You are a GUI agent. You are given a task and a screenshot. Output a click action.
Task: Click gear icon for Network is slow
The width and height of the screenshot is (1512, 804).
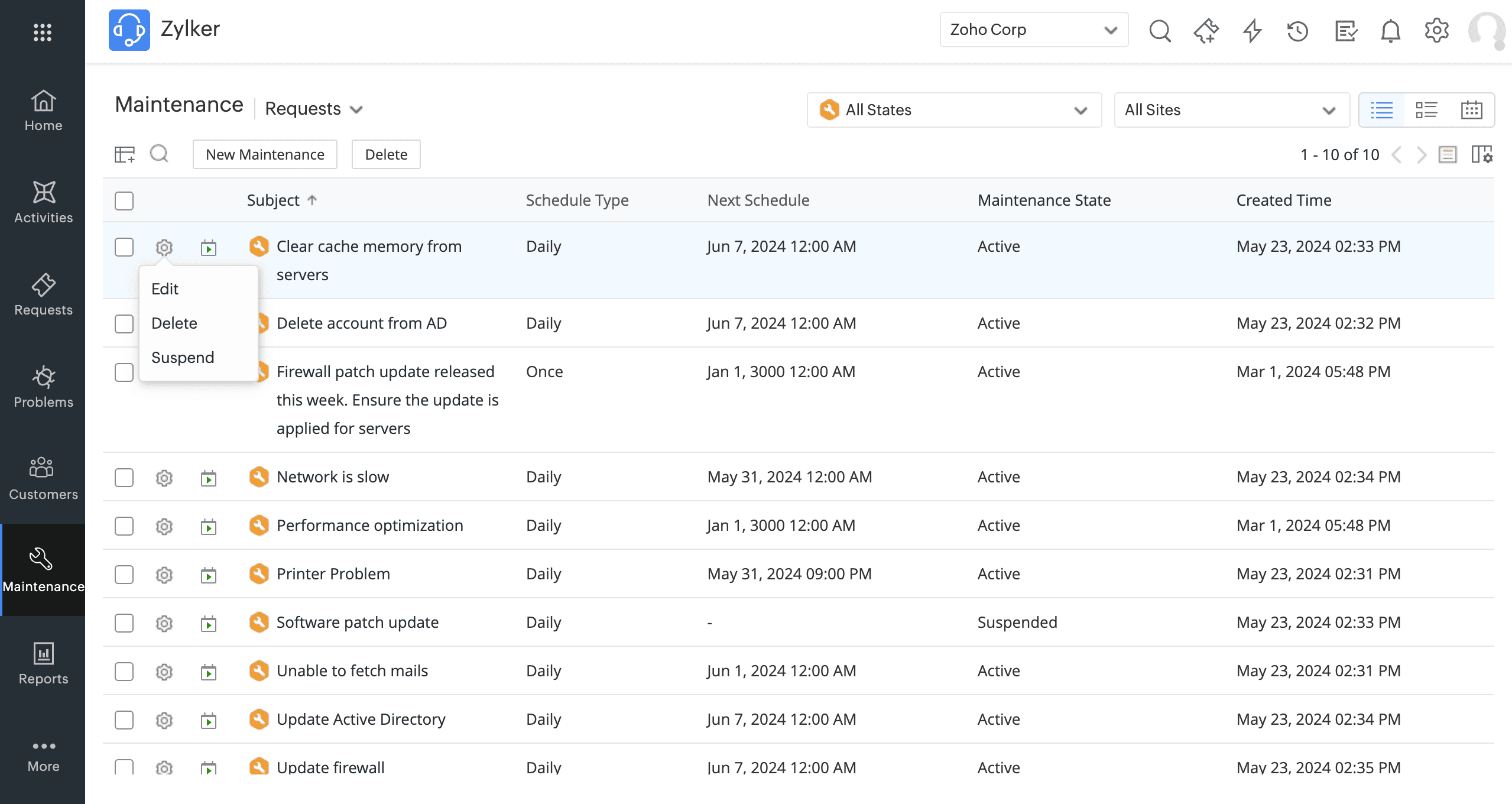[164, 478]
